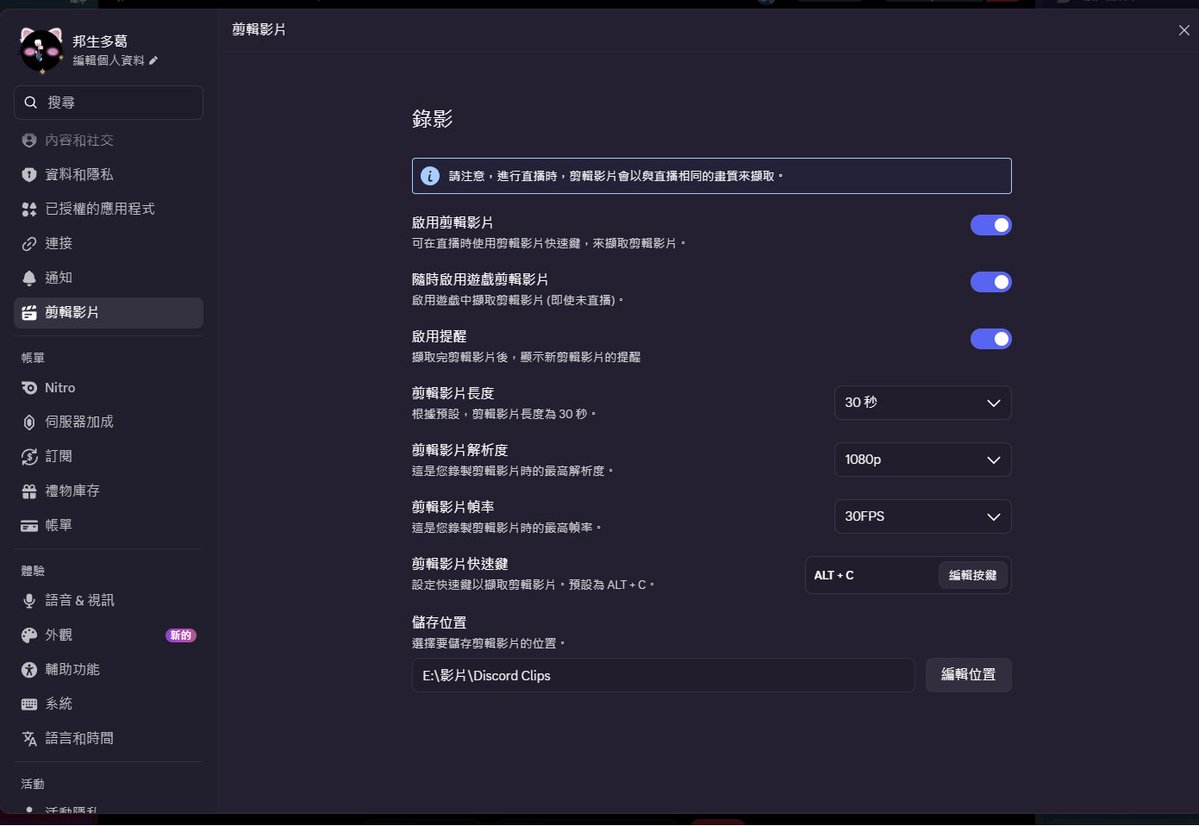1199x826 pixels.
Task: Click the 新的 badge next to 外觀
Action: point(181,636)
